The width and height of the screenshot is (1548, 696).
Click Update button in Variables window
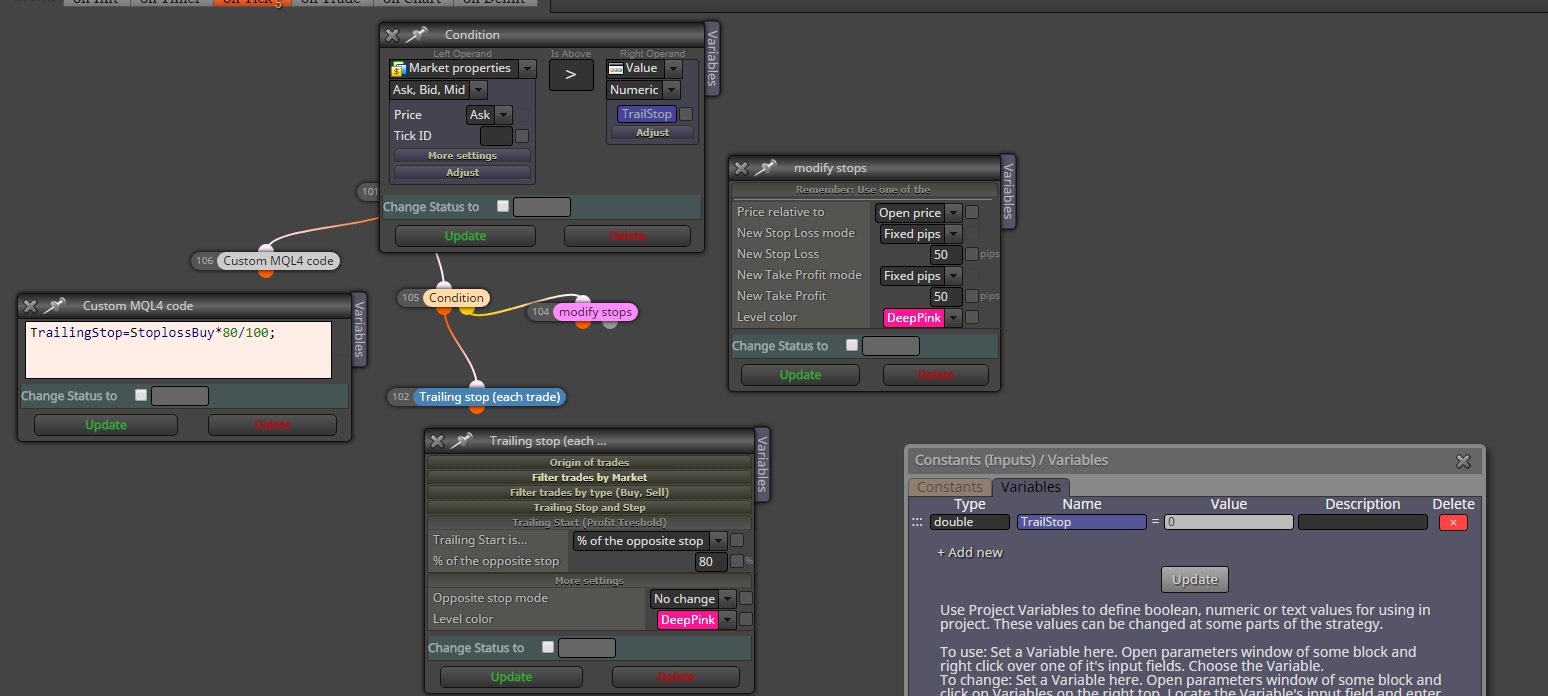click(1194, 579)
